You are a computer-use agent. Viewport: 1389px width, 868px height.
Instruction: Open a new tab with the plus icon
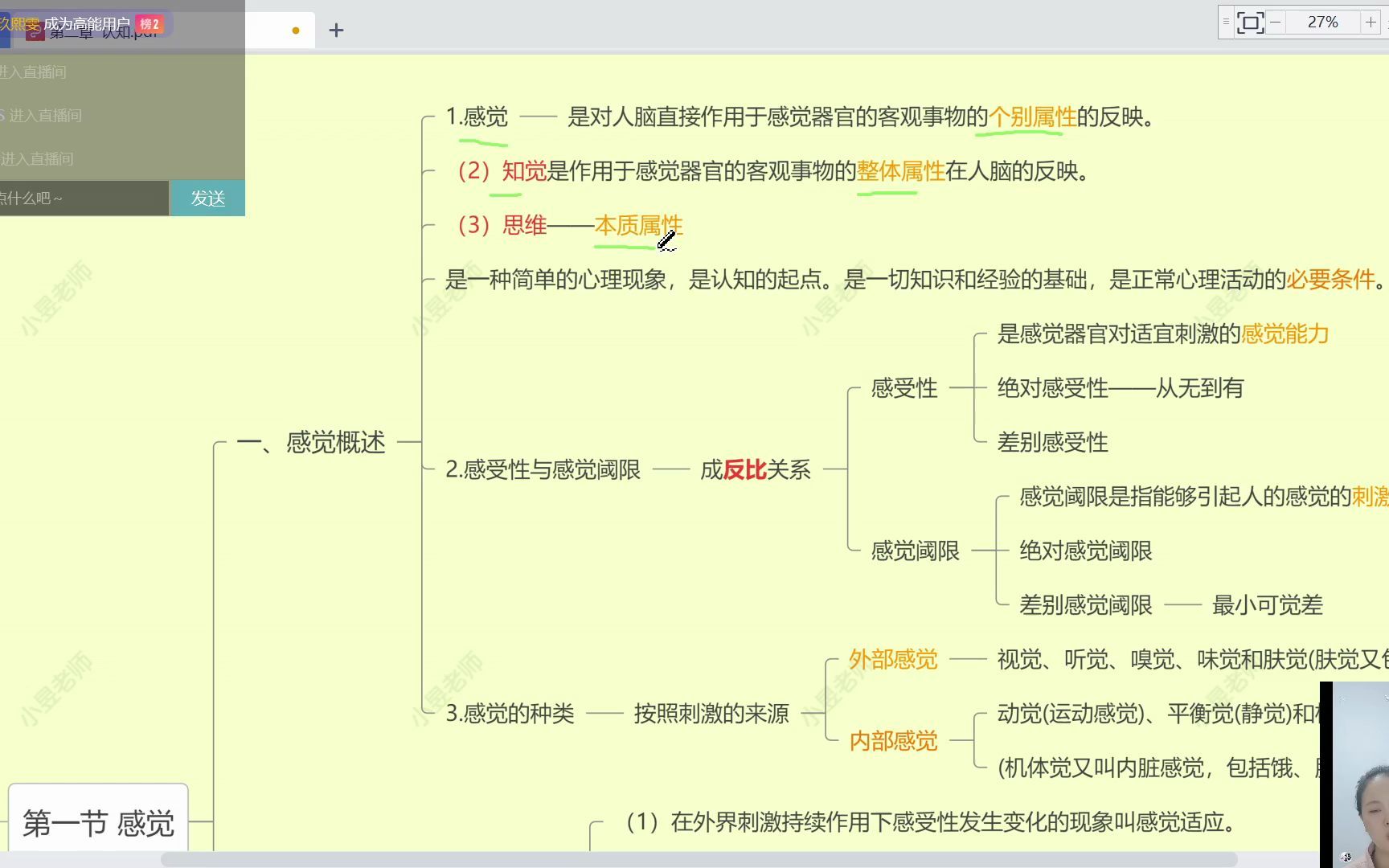(x=336, y=31)
